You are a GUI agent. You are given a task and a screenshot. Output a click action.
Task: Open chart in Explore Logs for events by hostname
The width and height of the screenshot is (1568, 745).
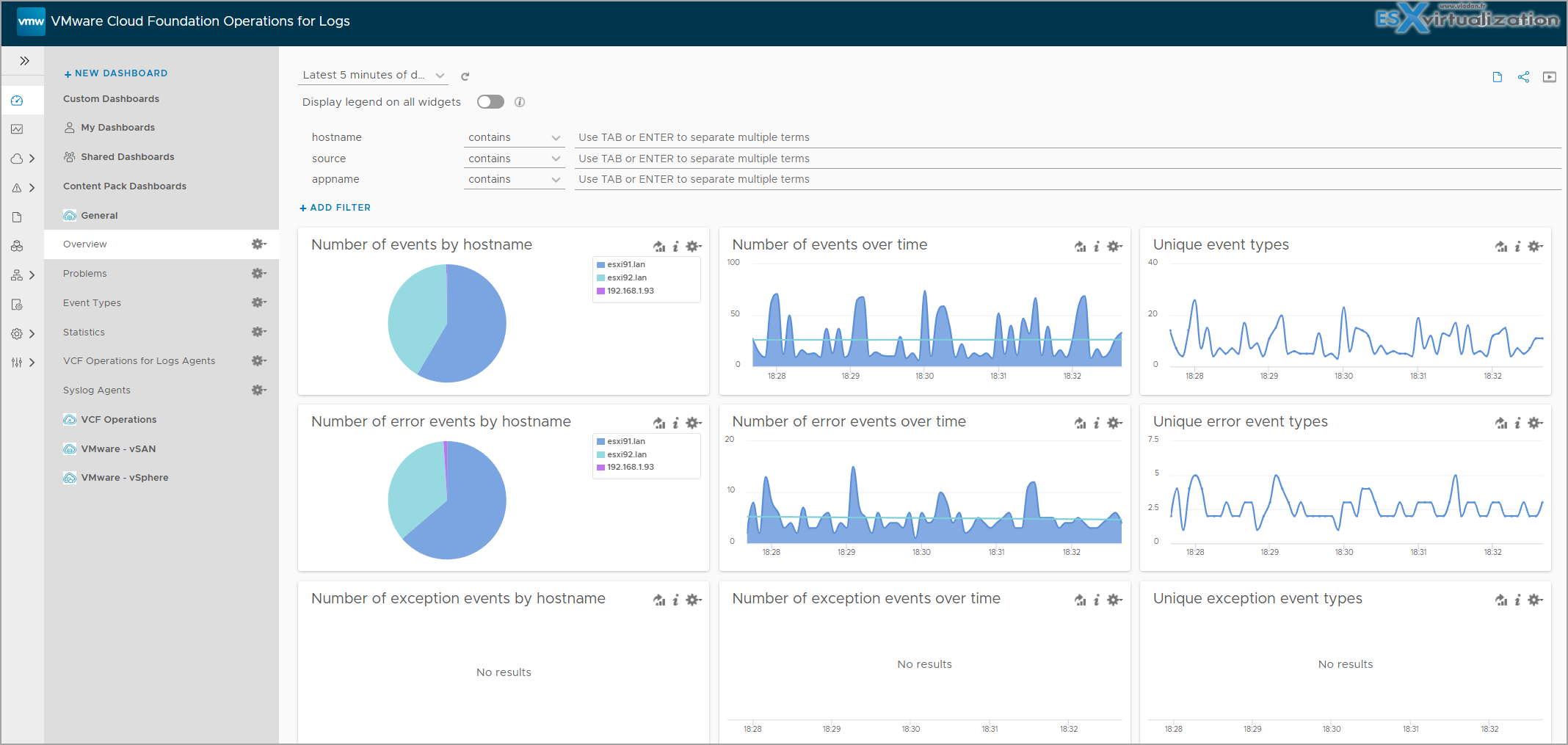(x=659, y=247)
